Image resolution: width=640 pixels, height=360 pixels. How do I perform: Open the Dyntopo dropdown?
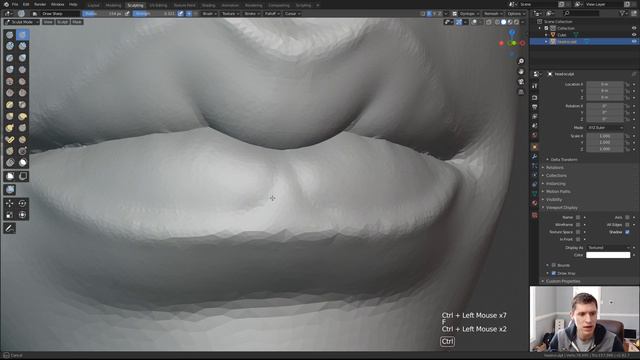(x=469, y=13)
